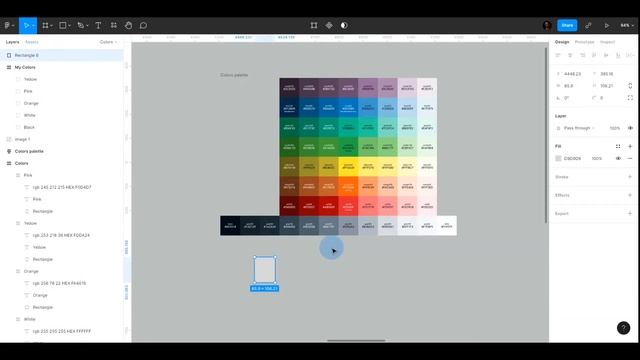Select the Colors palette layer

point(62,151)
